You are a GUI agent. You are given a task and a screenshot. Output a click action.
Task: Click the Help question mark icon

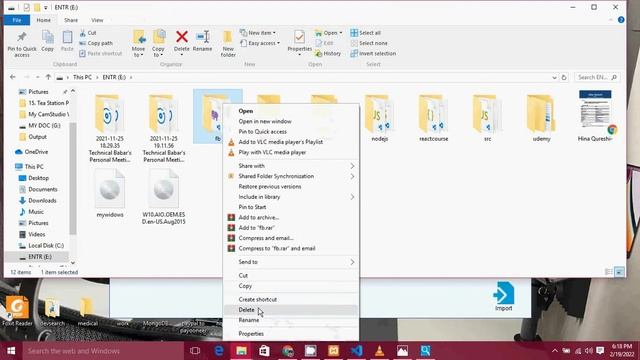[621, 20]
